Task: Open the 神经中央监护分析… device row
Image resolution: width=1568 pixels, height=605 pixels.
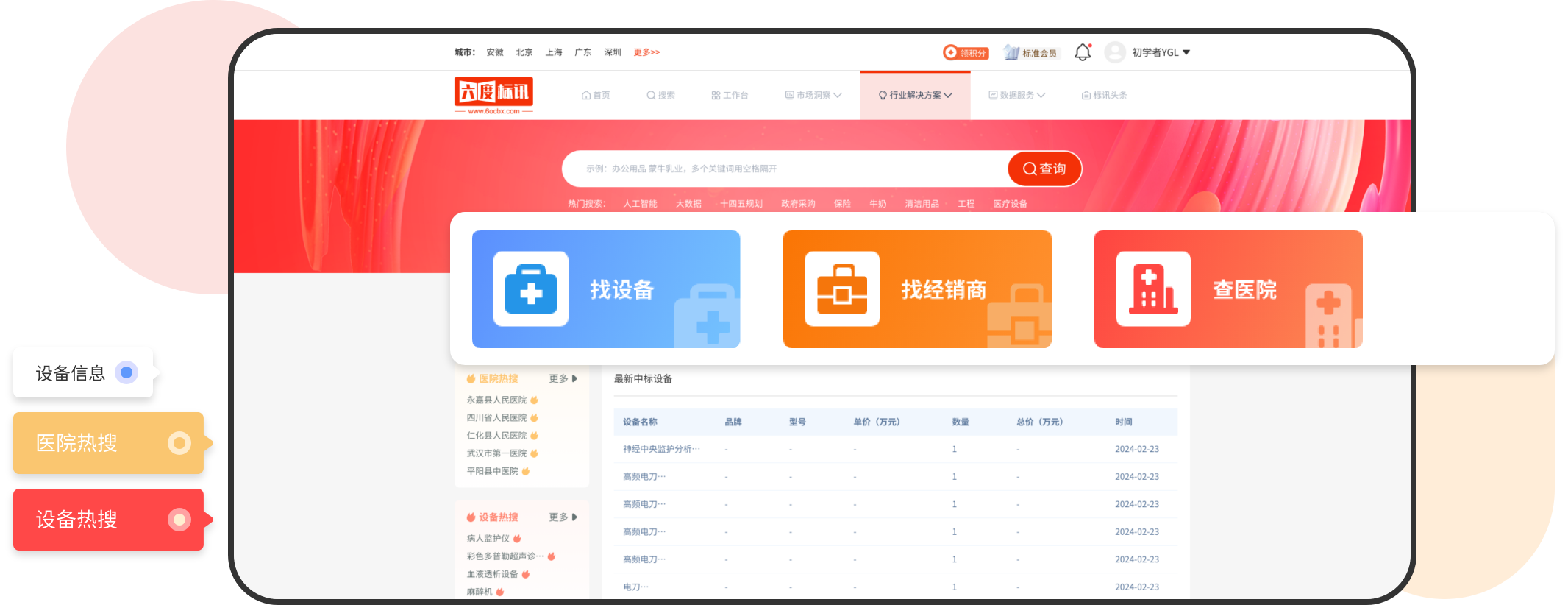Action: tap(895, 449)
